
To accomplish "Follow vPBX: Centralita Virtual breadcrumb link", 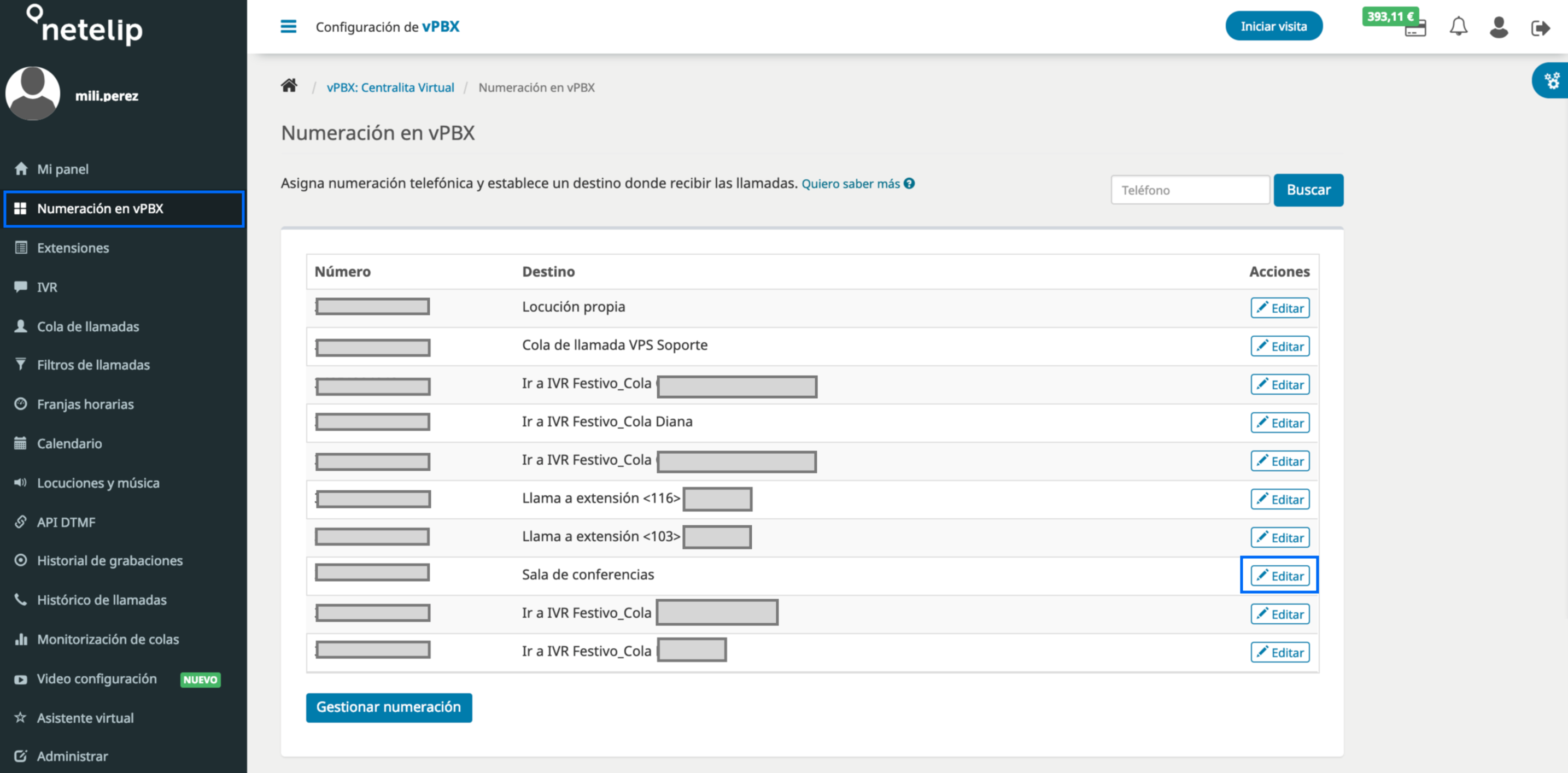I will tap(390, 87).
